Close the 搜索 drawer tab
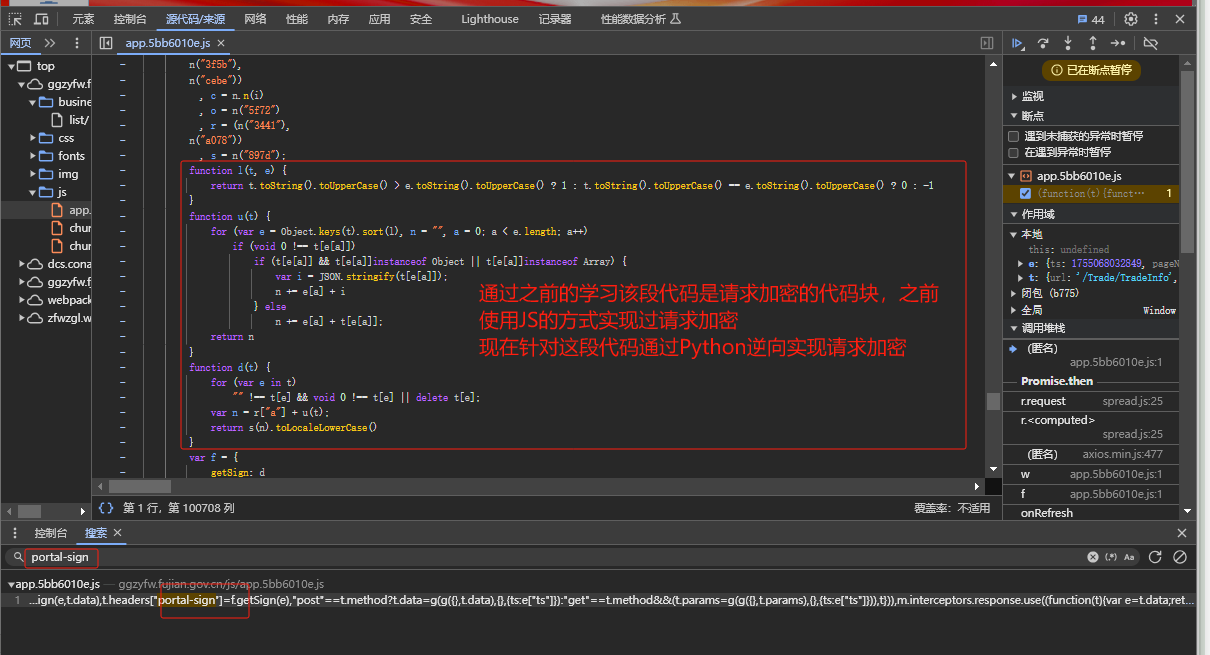Image resolution: width=1210 pixels, height=655 pixels. pyautogui.click(x=117, y=533)
